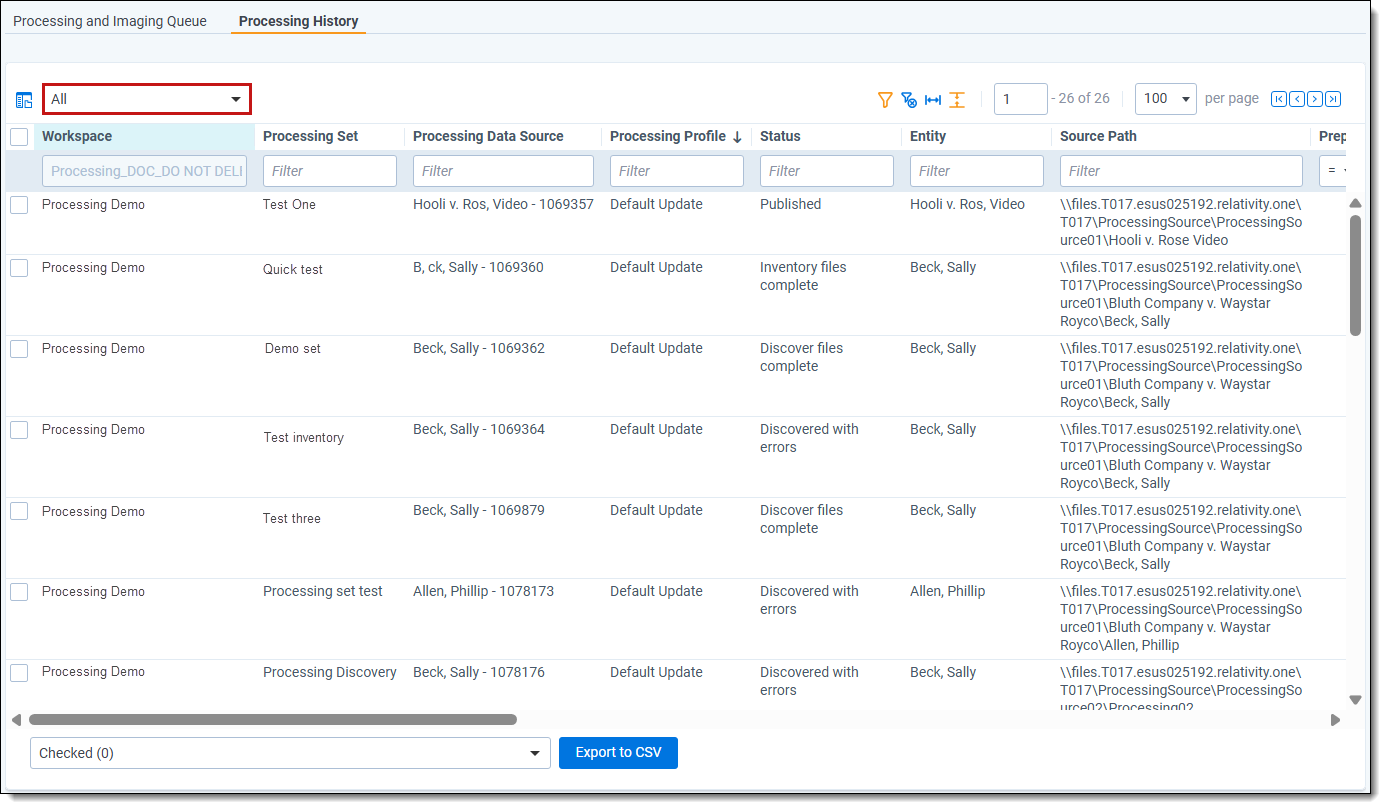Go to the next page of results
Screen dimensions: 1379x802
click(1315, 99)
